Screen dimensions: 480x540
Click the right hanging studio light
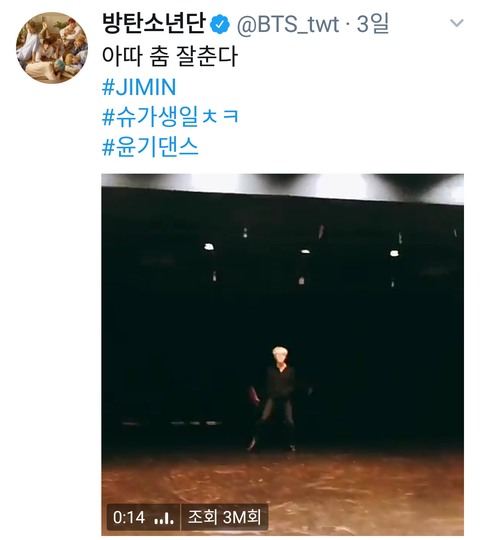point(394,253)
